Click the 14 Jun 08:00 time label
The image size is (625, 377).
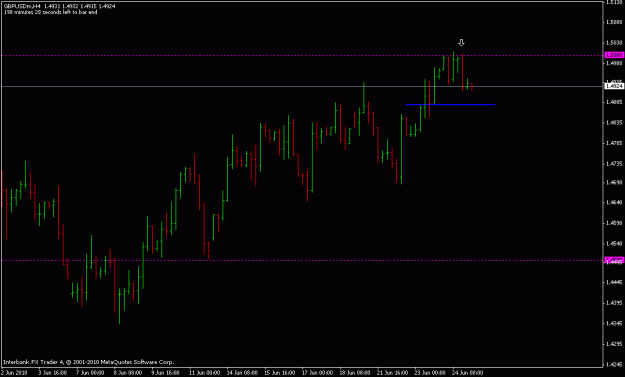[242, 373]
